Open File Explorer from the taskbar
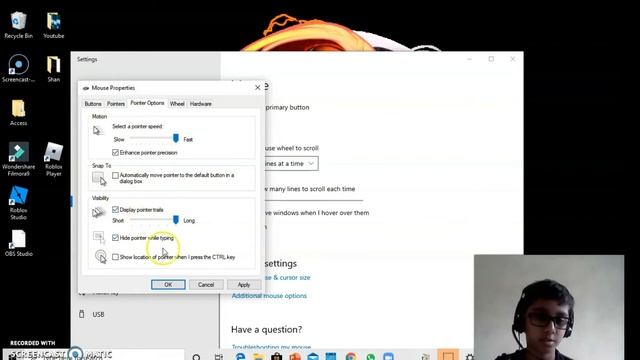640x360 pixels. point(258,357)
